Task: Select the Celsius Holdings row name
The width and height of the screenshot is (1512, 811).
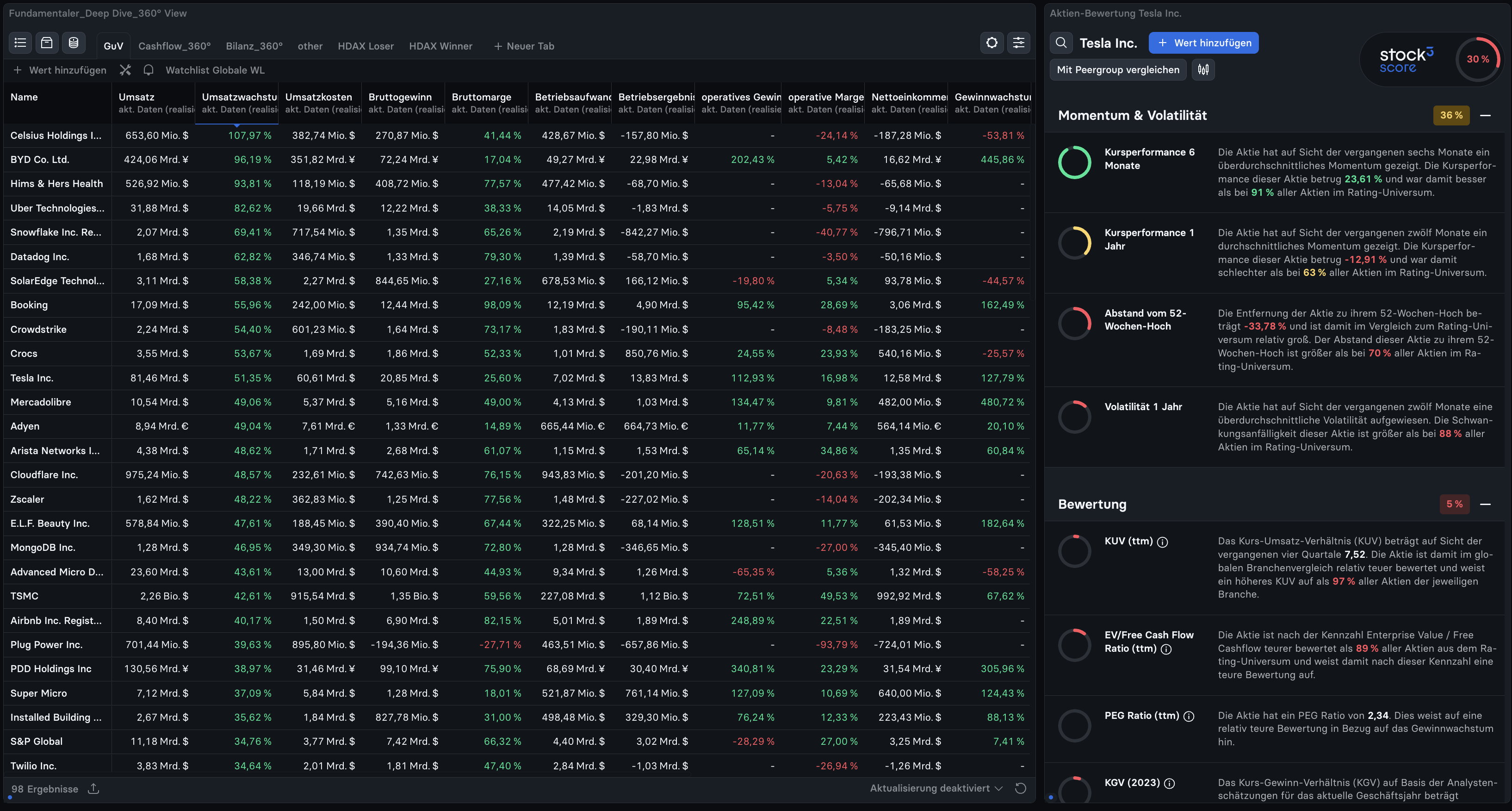Action: 56,136
